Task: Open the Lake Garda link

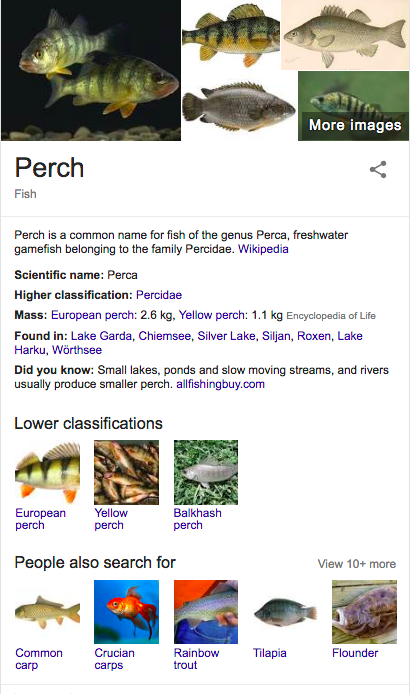Action: pyautogui.click(x=101, y=336)
